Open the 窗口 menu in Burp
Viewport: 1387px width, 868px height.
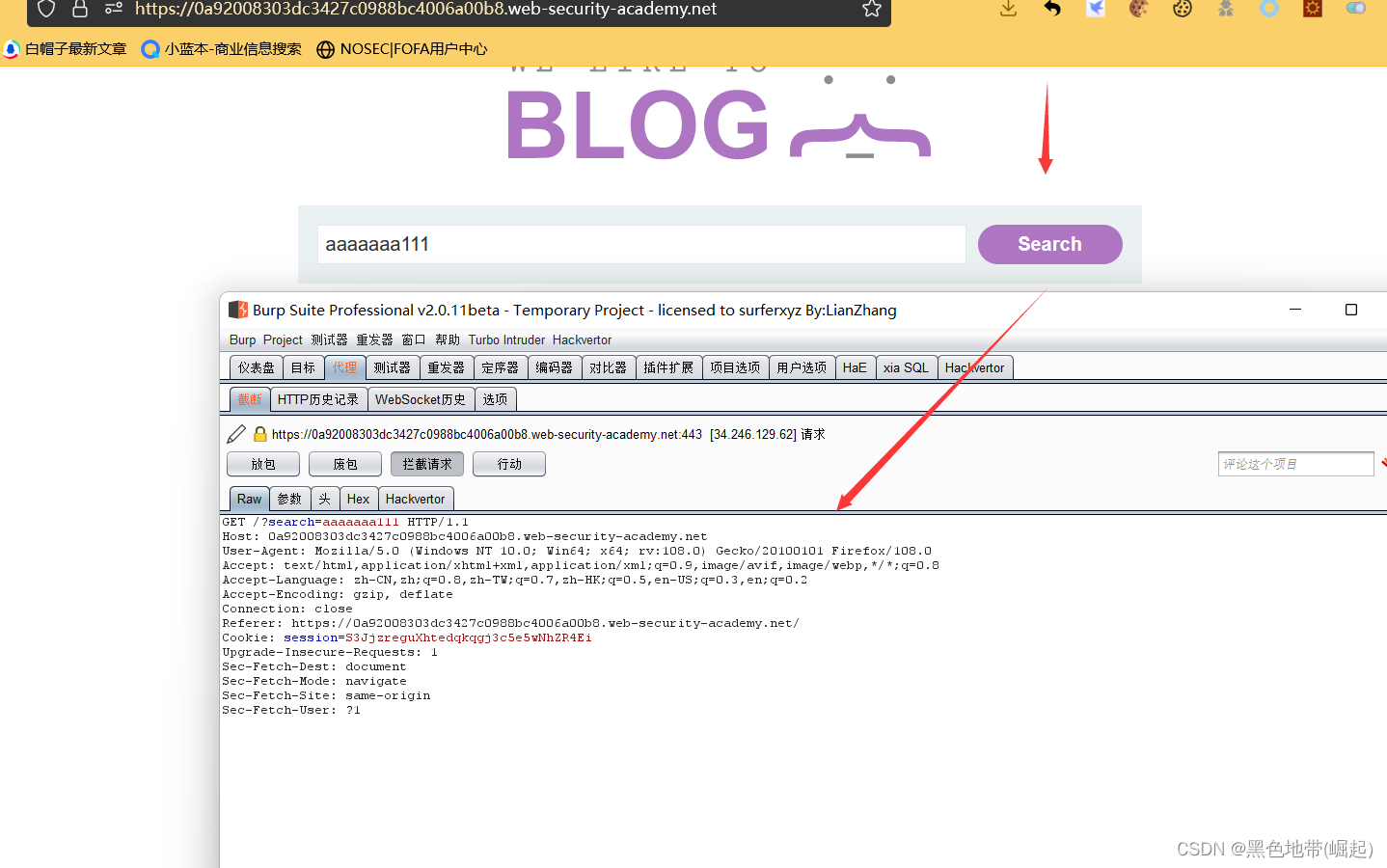click(x=413, y=339)
